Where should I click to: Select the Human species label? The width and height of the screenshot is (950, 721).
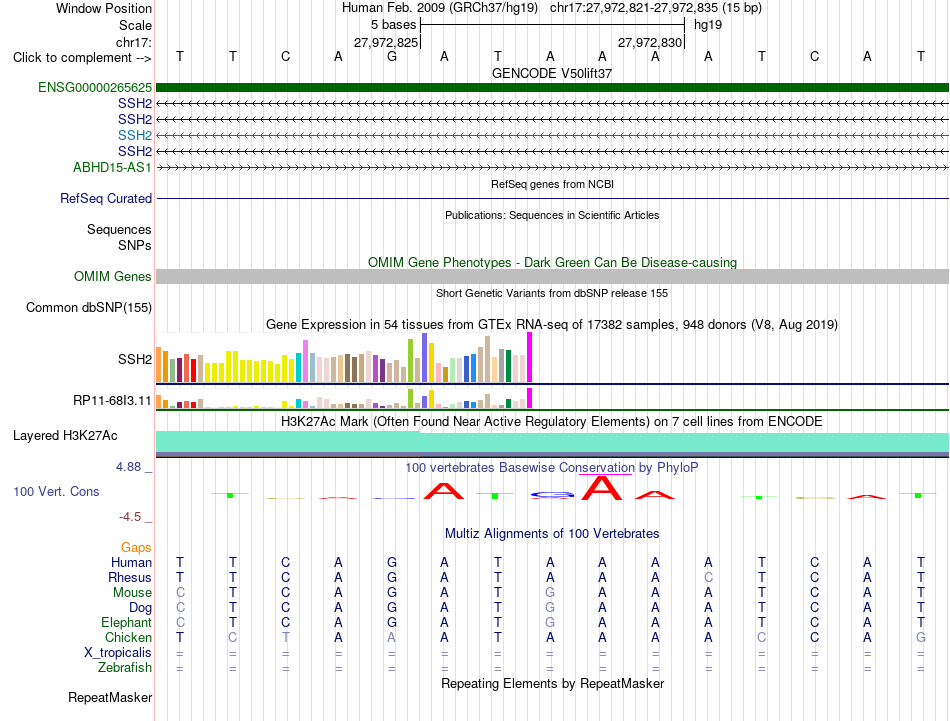(131, 562)
